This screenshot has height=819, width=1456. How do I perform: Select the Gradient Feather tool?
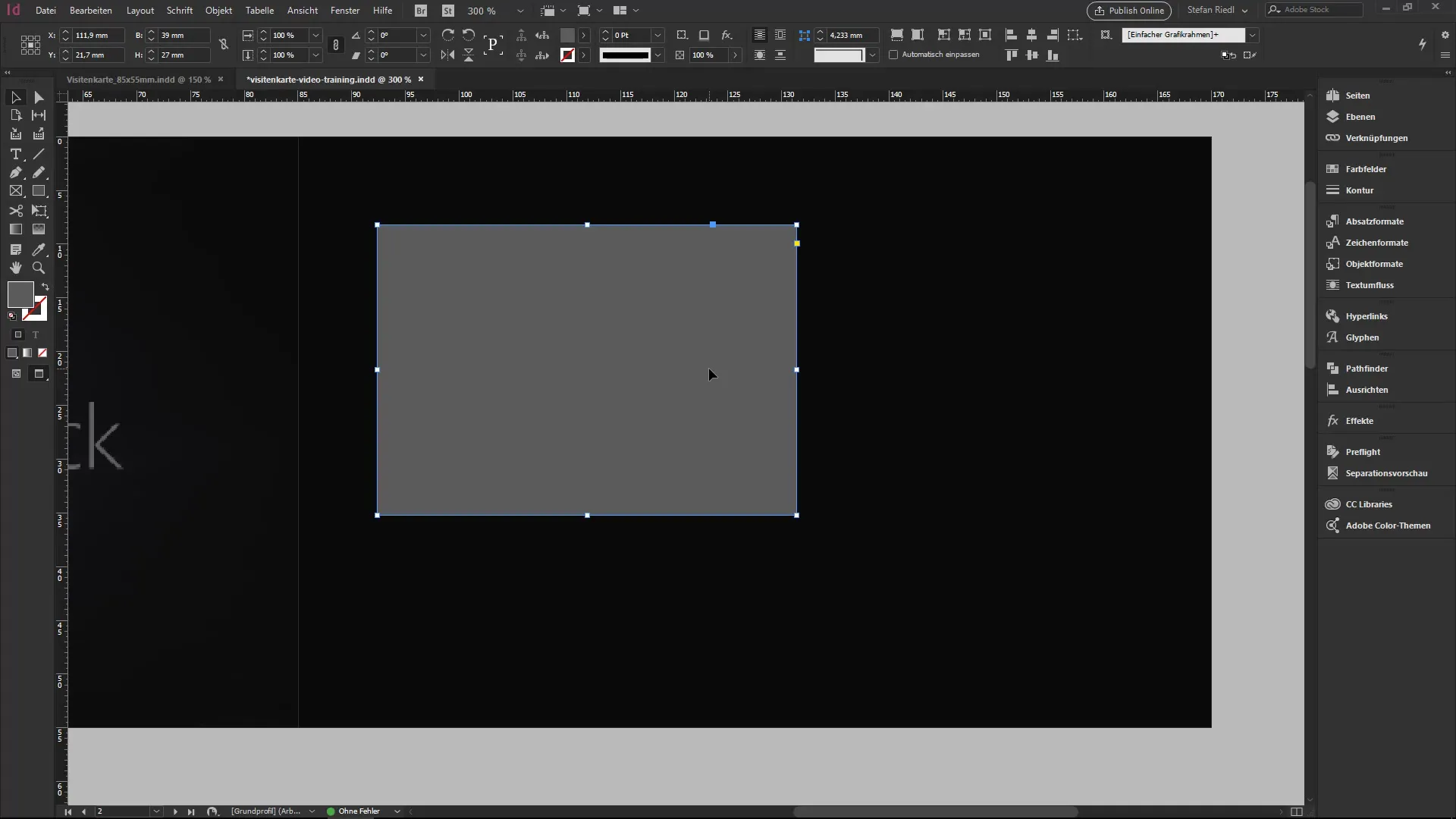point(39,229)
